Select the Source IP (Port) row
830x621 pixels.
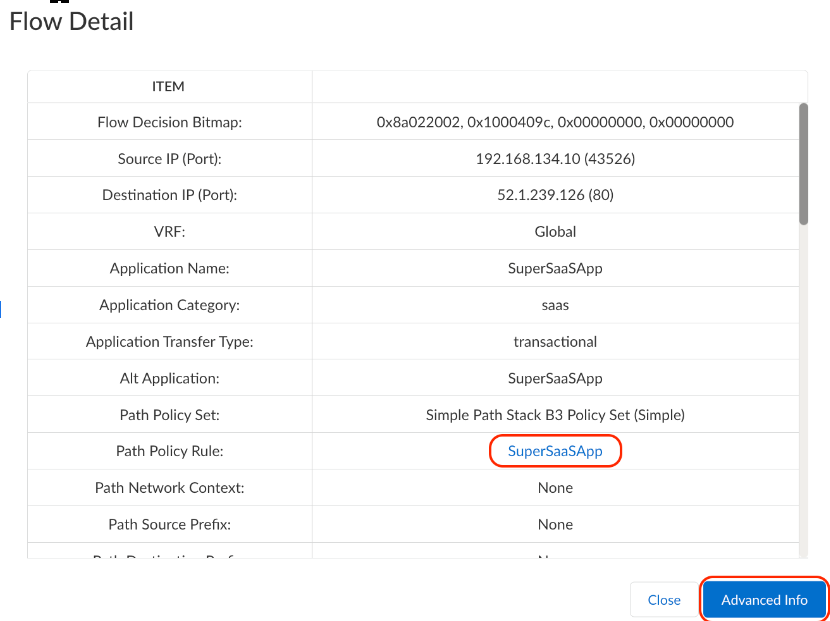(555, 158)
